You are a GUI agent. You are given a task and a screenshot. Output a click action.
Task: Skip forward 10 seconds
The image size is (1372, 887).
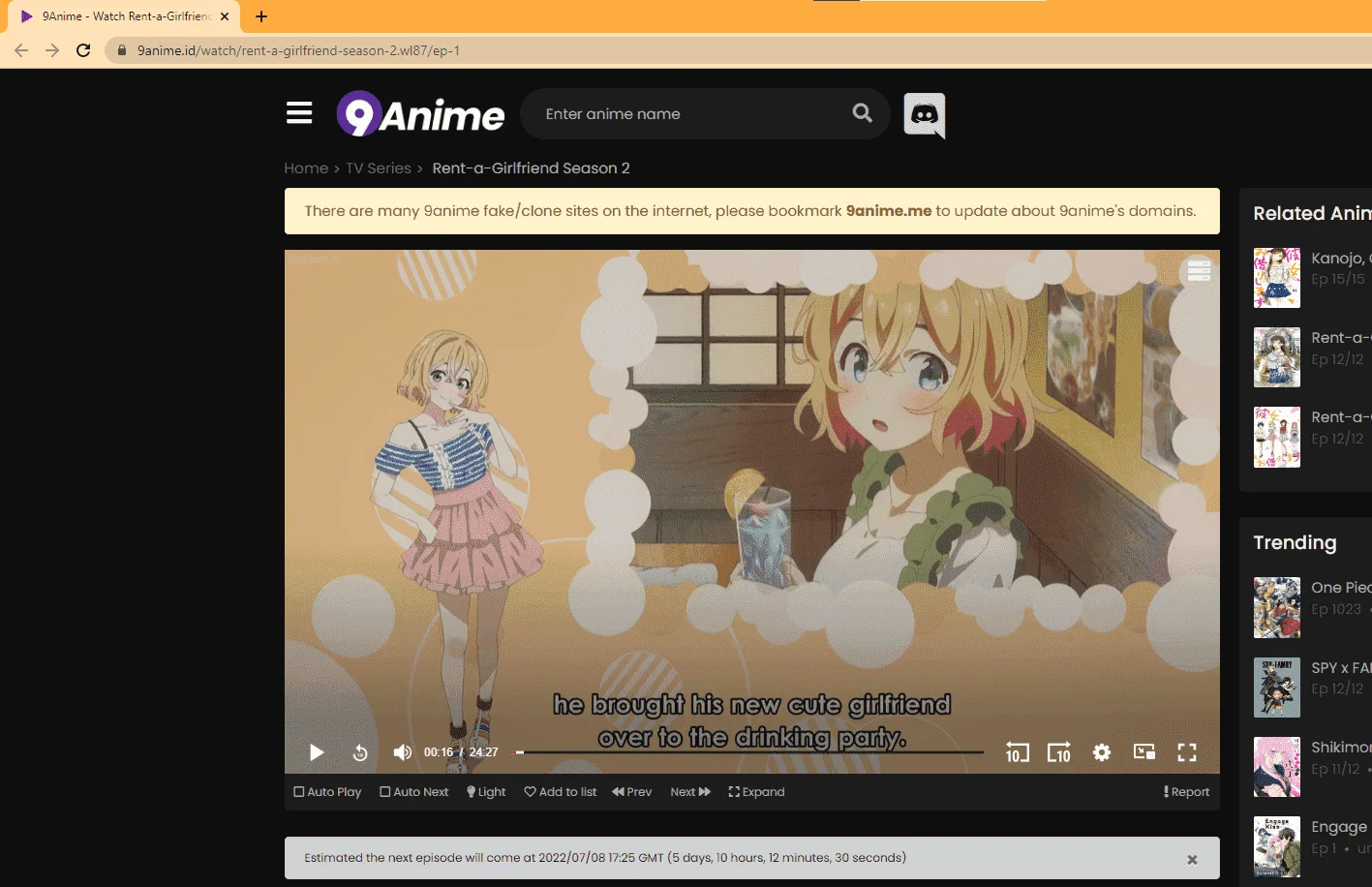(1059, 752)
